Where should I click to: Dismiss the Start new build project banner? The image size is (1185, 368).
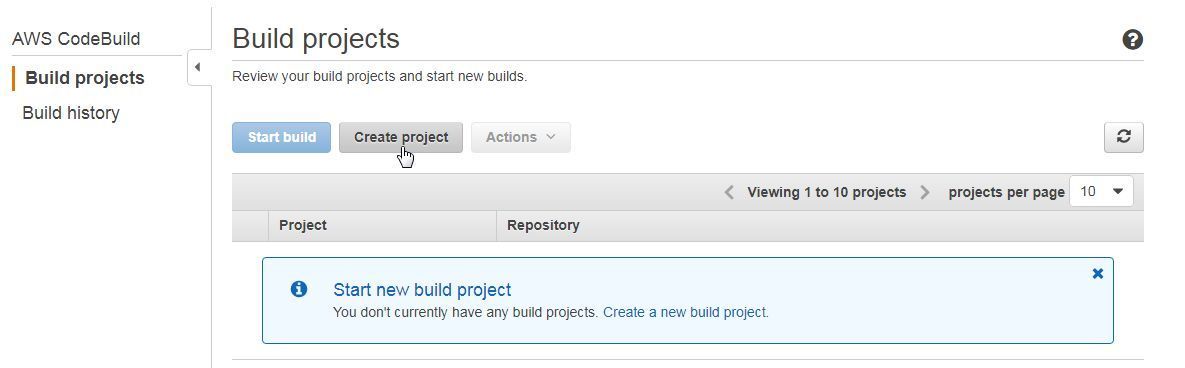click(x=1097, y=274)
